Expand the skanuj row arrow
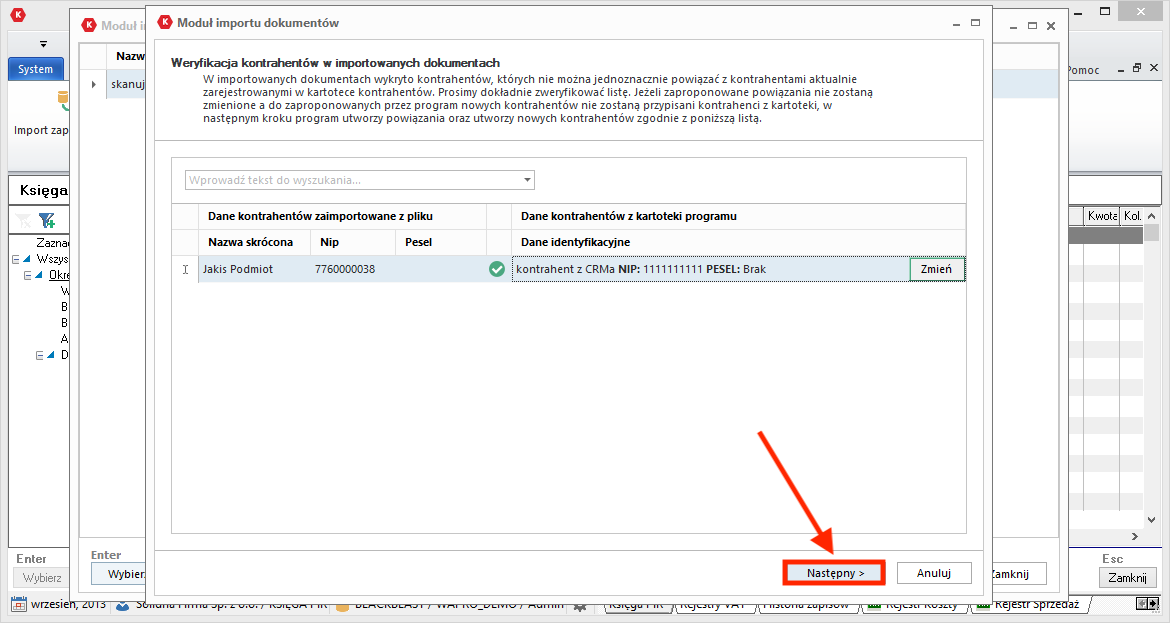 (x=94, y=85)
